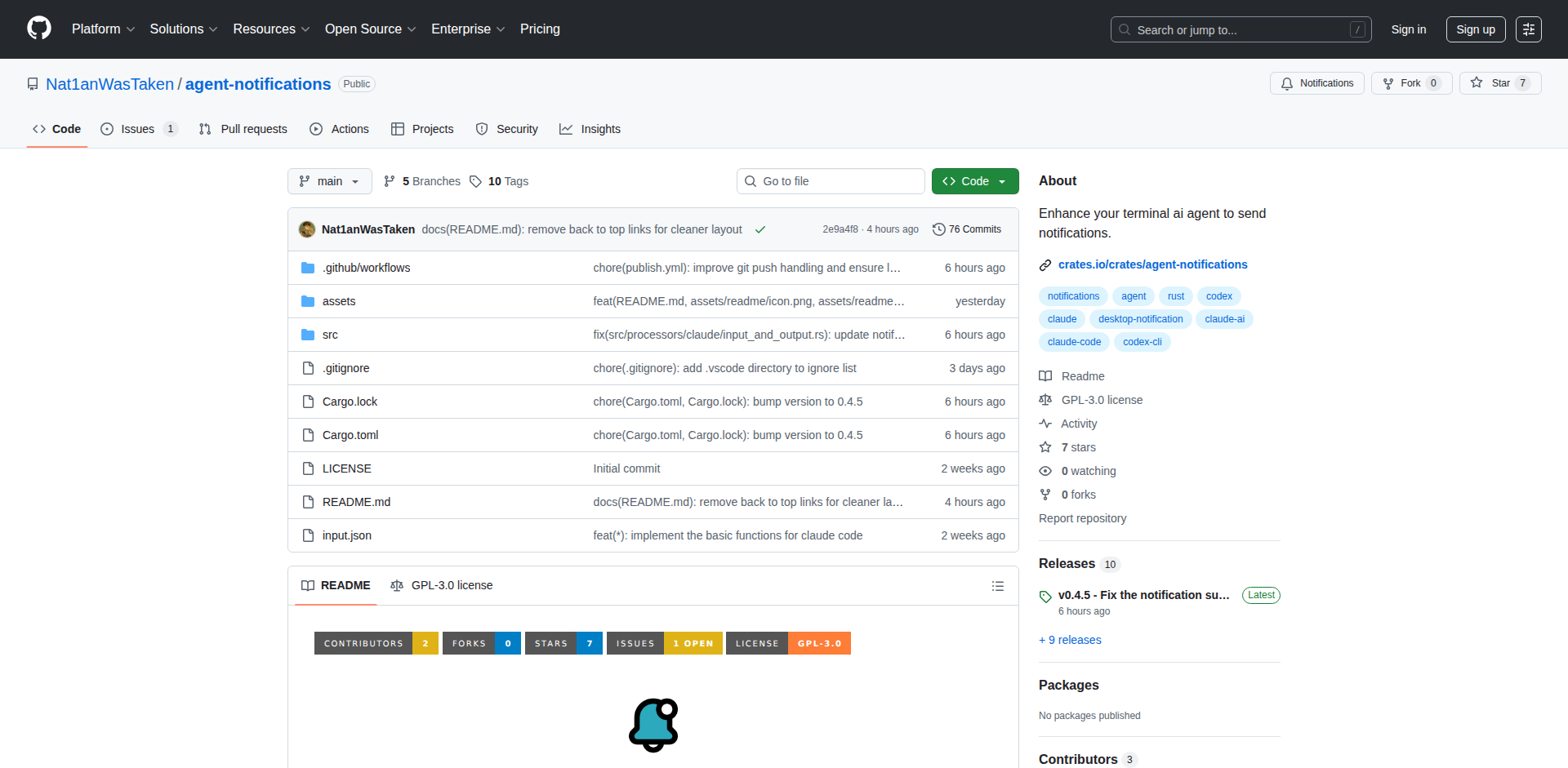
Task: Expand the Resources menu
Action: [271, 29]
